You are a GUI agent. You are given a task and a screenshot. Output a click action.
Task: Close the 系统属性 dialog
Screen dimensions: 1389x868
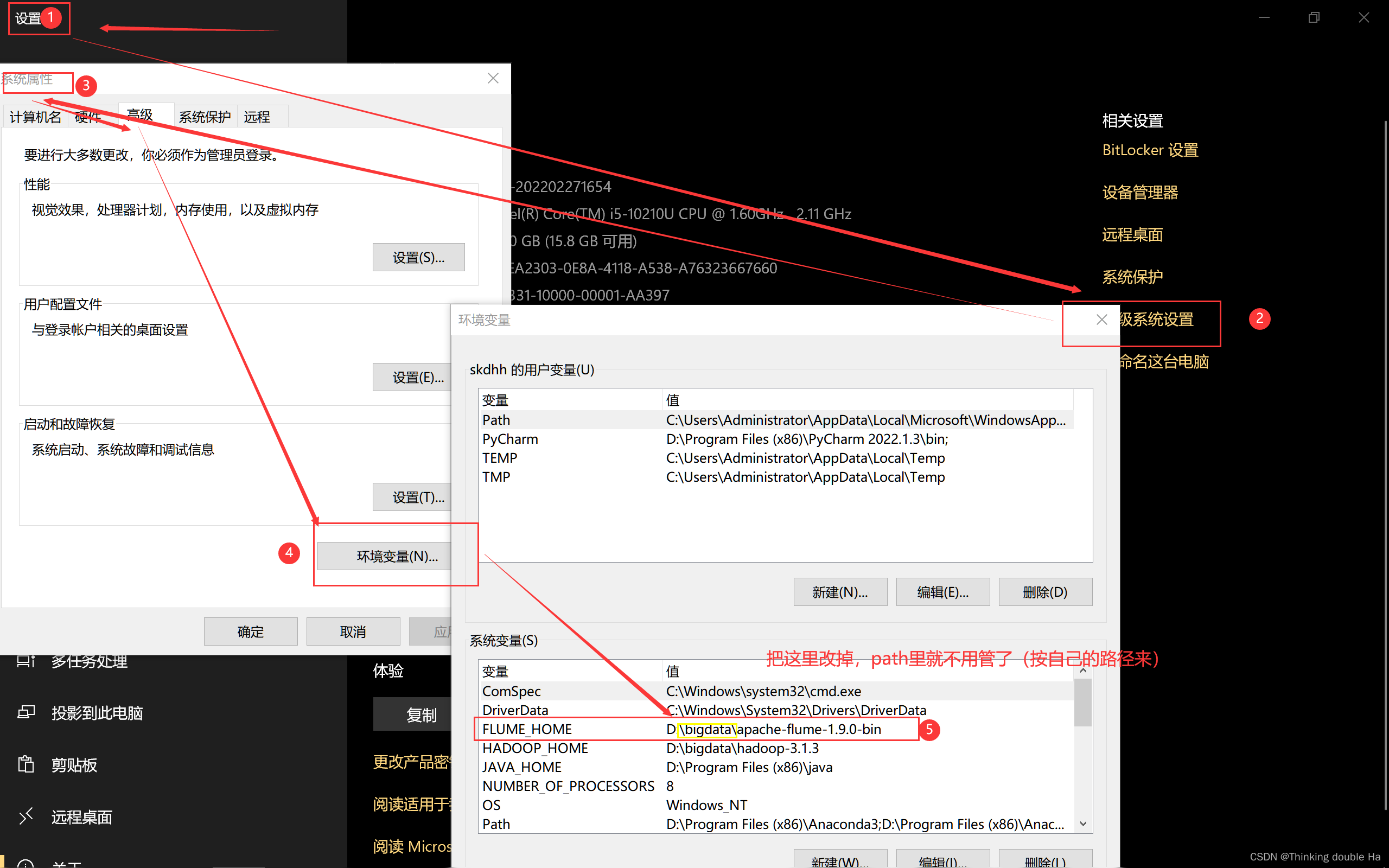493,78
